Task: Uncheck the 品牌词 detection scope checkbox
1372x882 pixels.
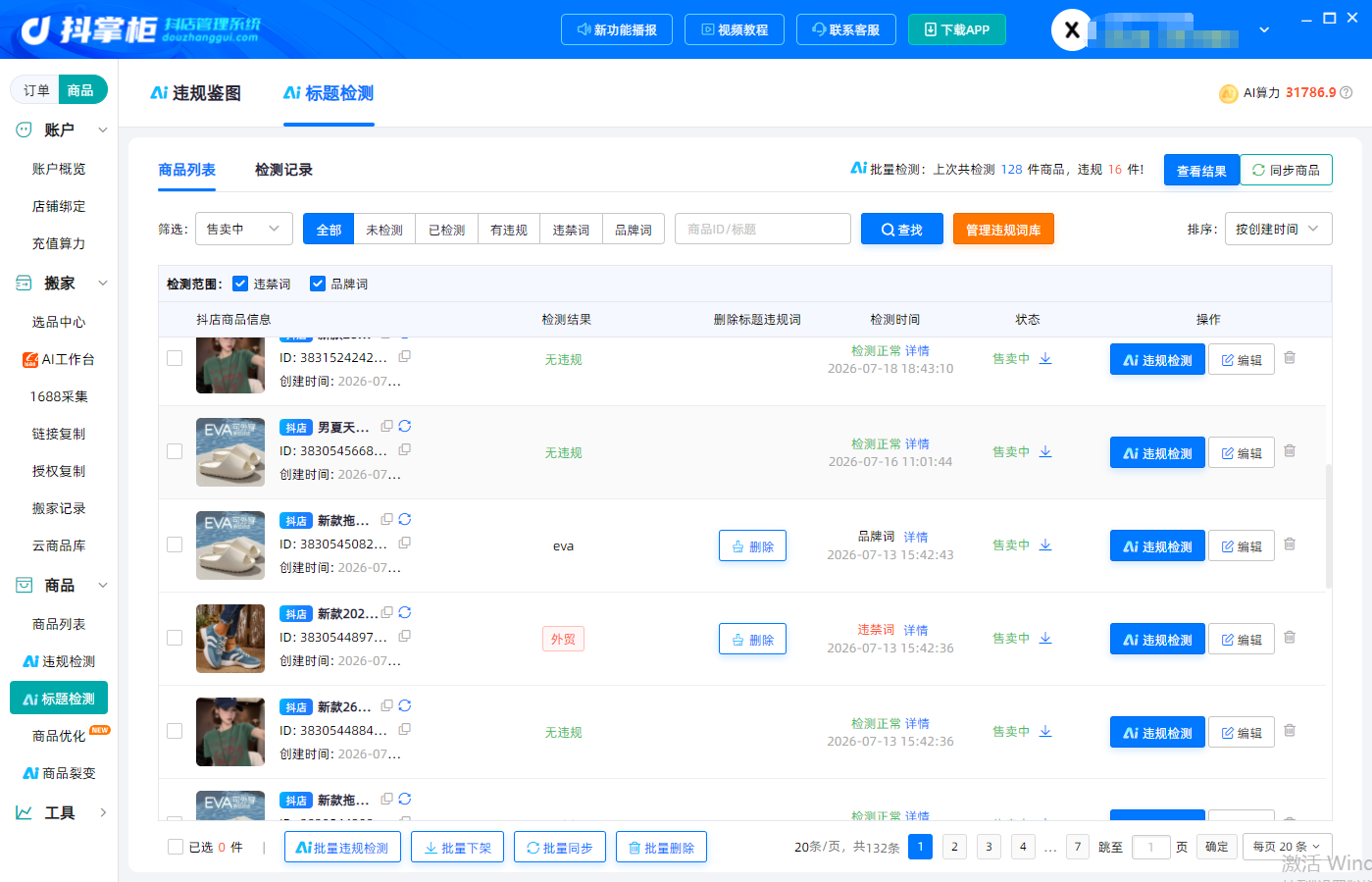Action: coord(318,284)
